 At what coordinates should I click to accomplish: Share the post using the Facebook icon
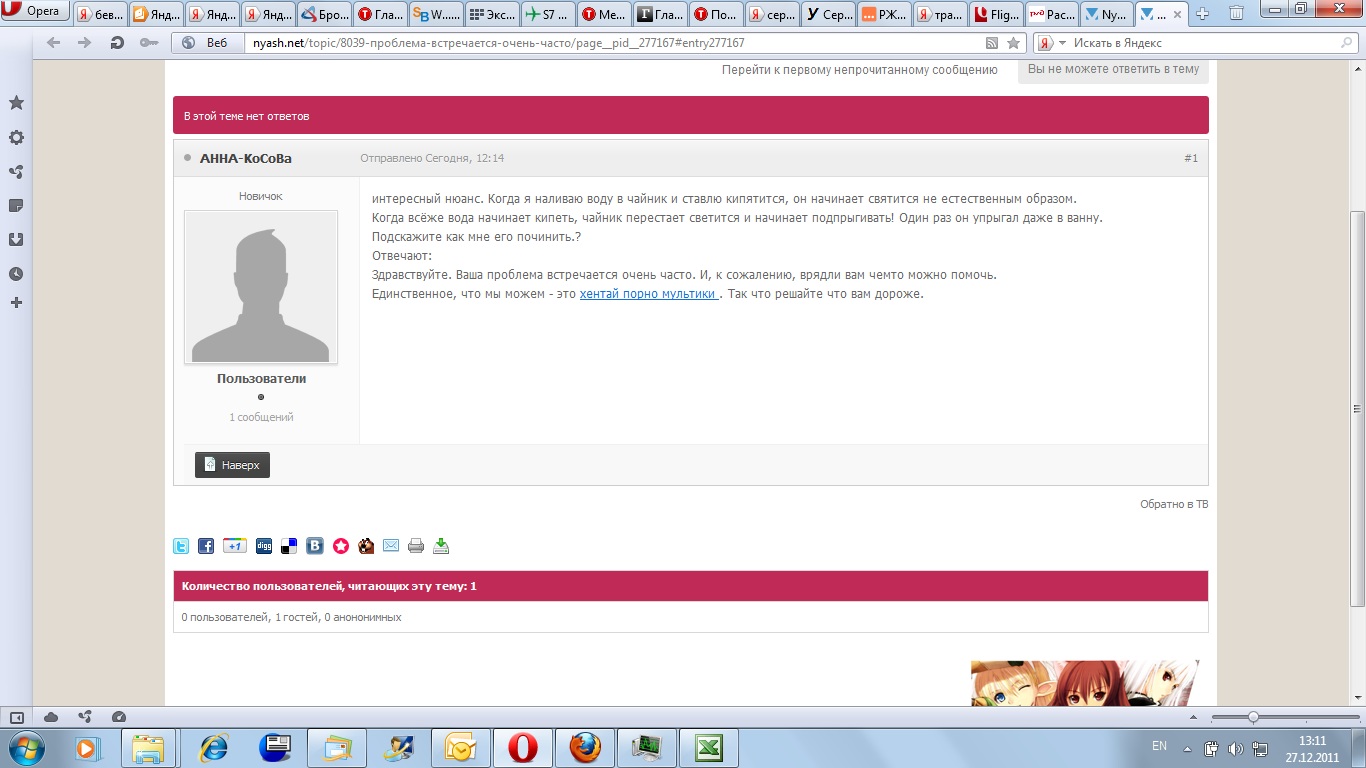[x=206, y=546]
